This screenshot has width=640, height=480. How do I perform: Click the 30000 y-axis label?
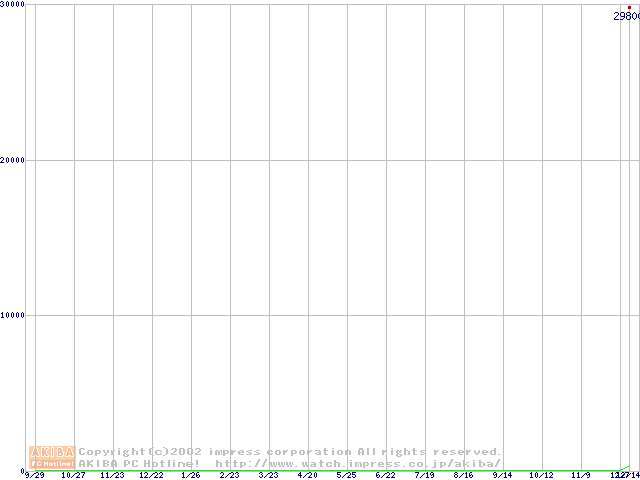[x=13, y=5]
